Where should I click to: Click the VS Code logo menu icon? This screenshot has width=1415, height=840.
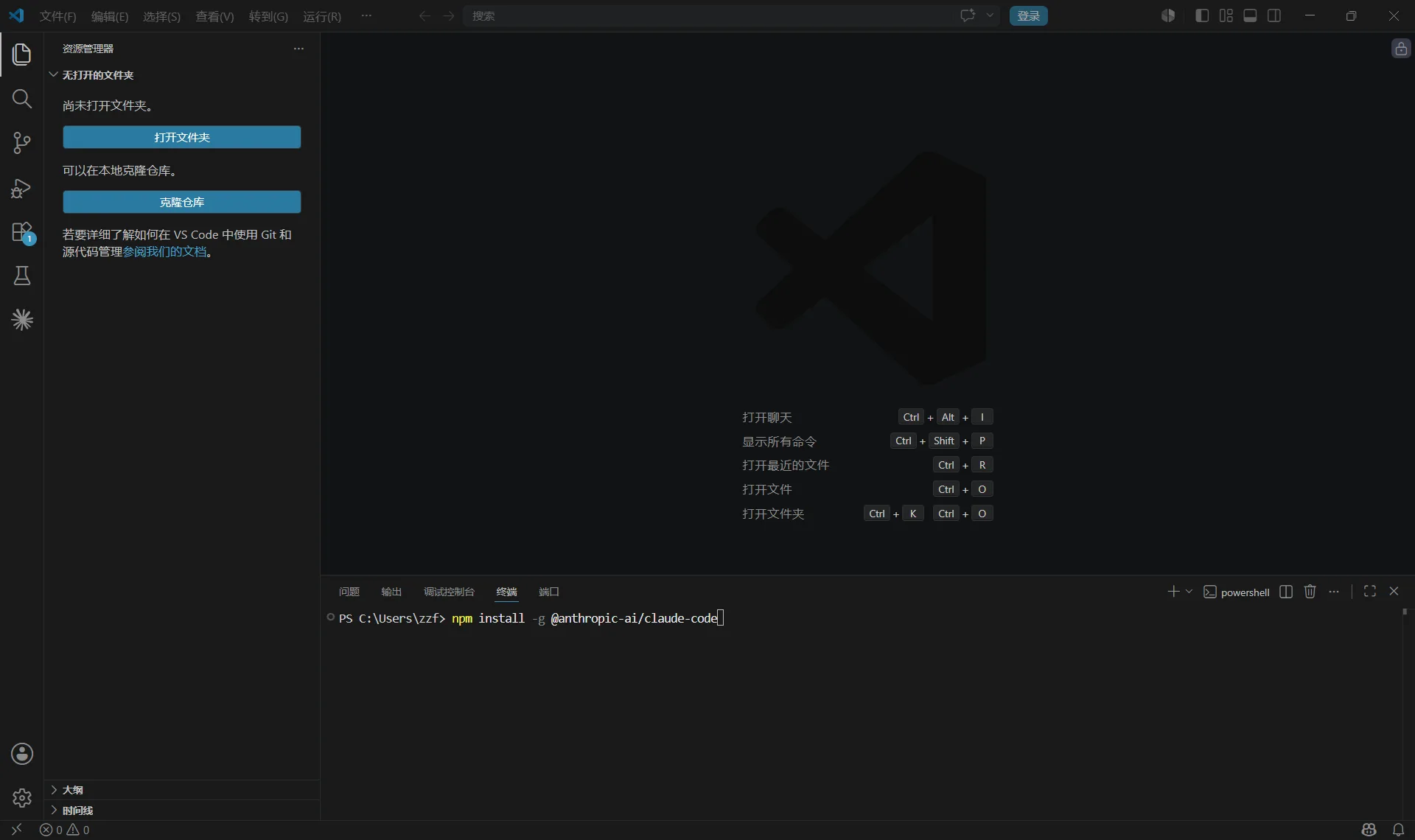(16, 15)
